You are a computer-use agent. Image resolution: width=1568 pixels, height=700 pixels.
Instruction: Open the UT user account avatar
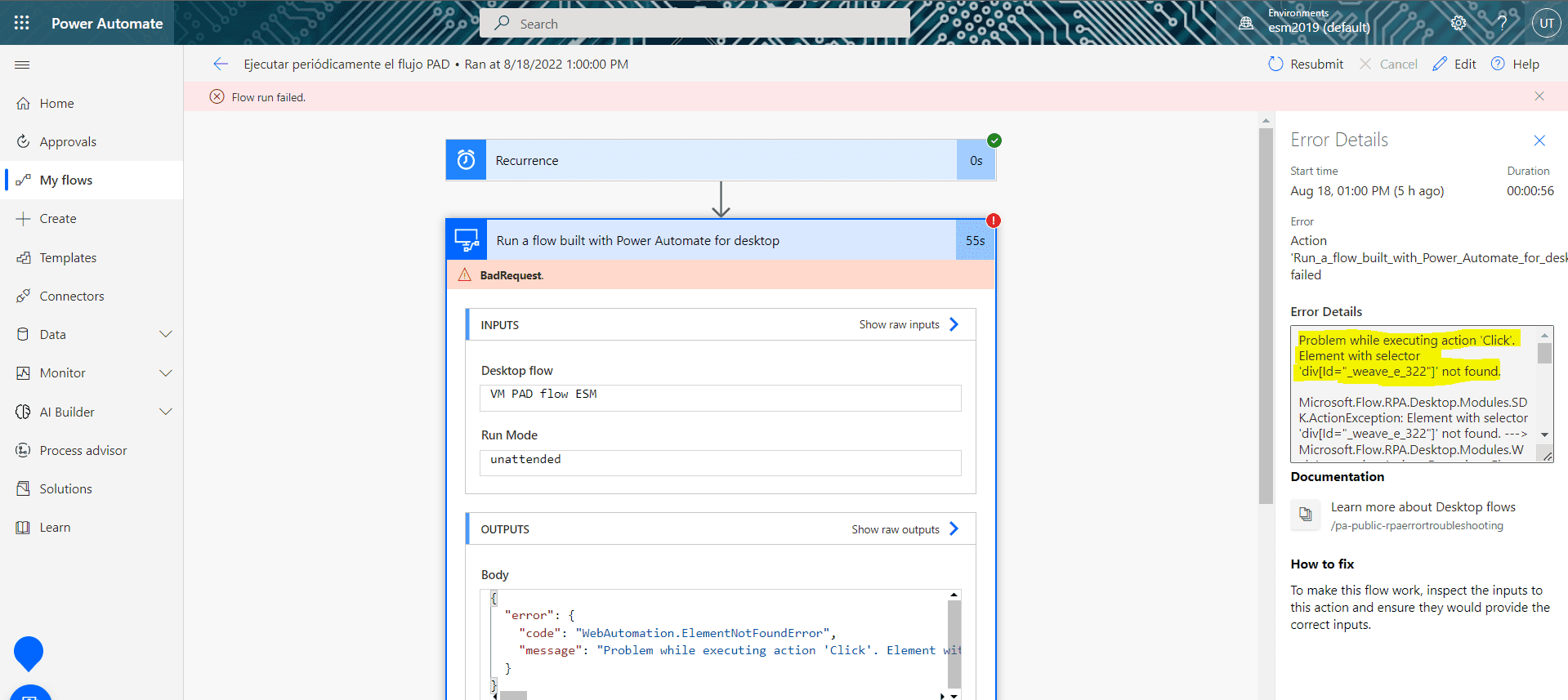pyautogui.click(x=1546, y=23)
